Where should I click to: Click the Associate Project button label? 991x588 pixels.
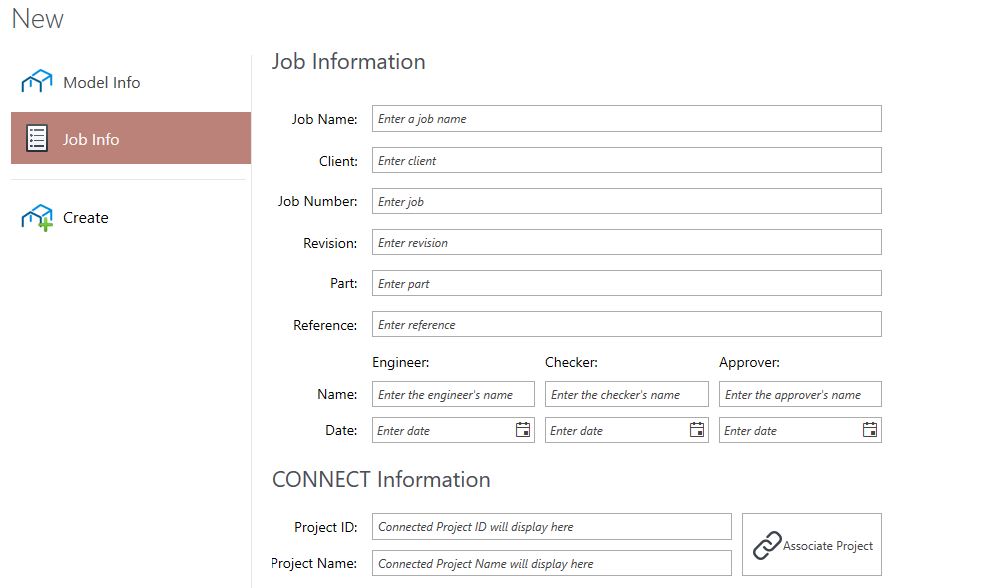(827, 546)
